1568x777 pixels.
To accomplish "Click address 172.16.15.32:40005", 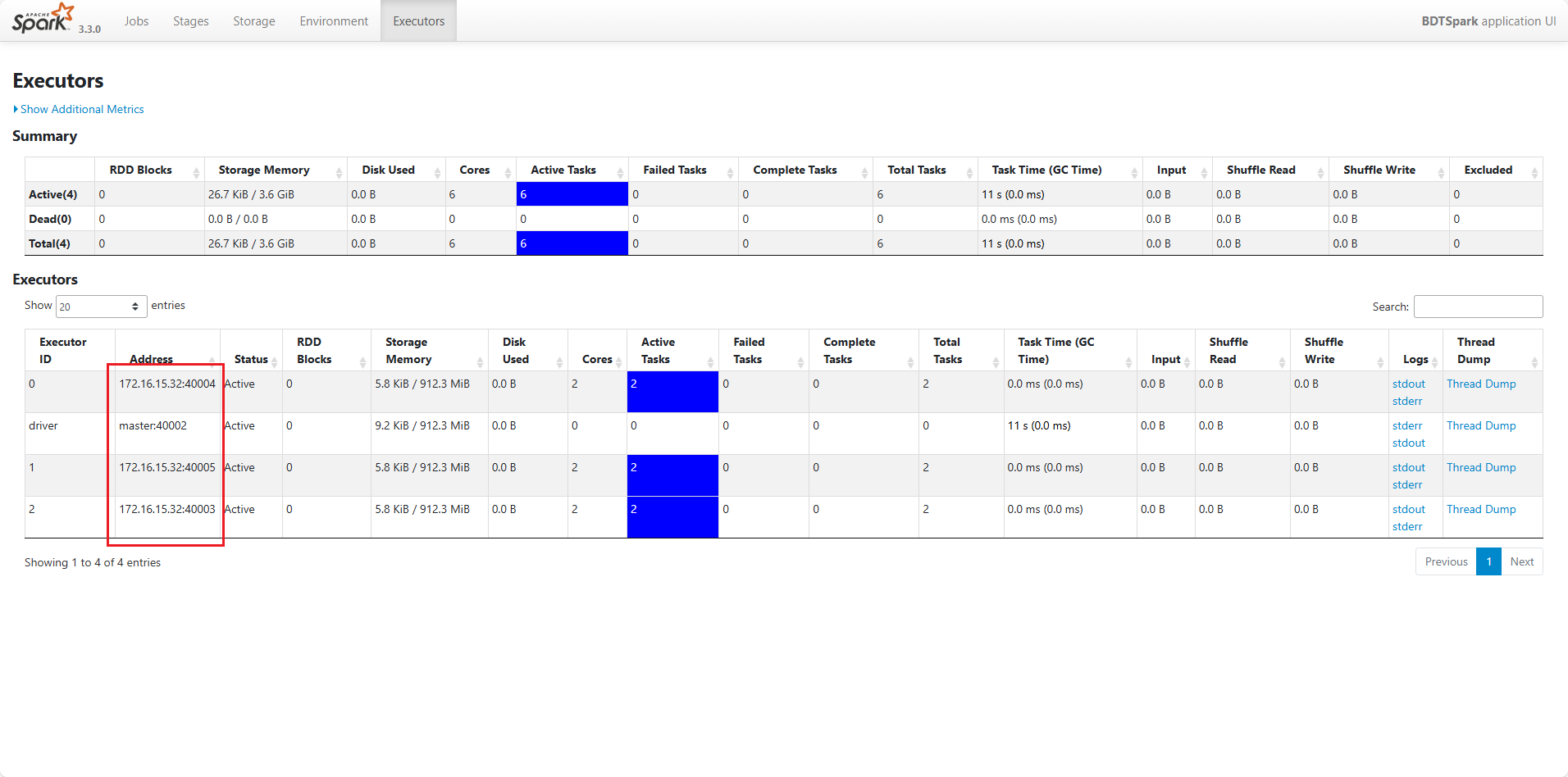I will coord(167,467).
